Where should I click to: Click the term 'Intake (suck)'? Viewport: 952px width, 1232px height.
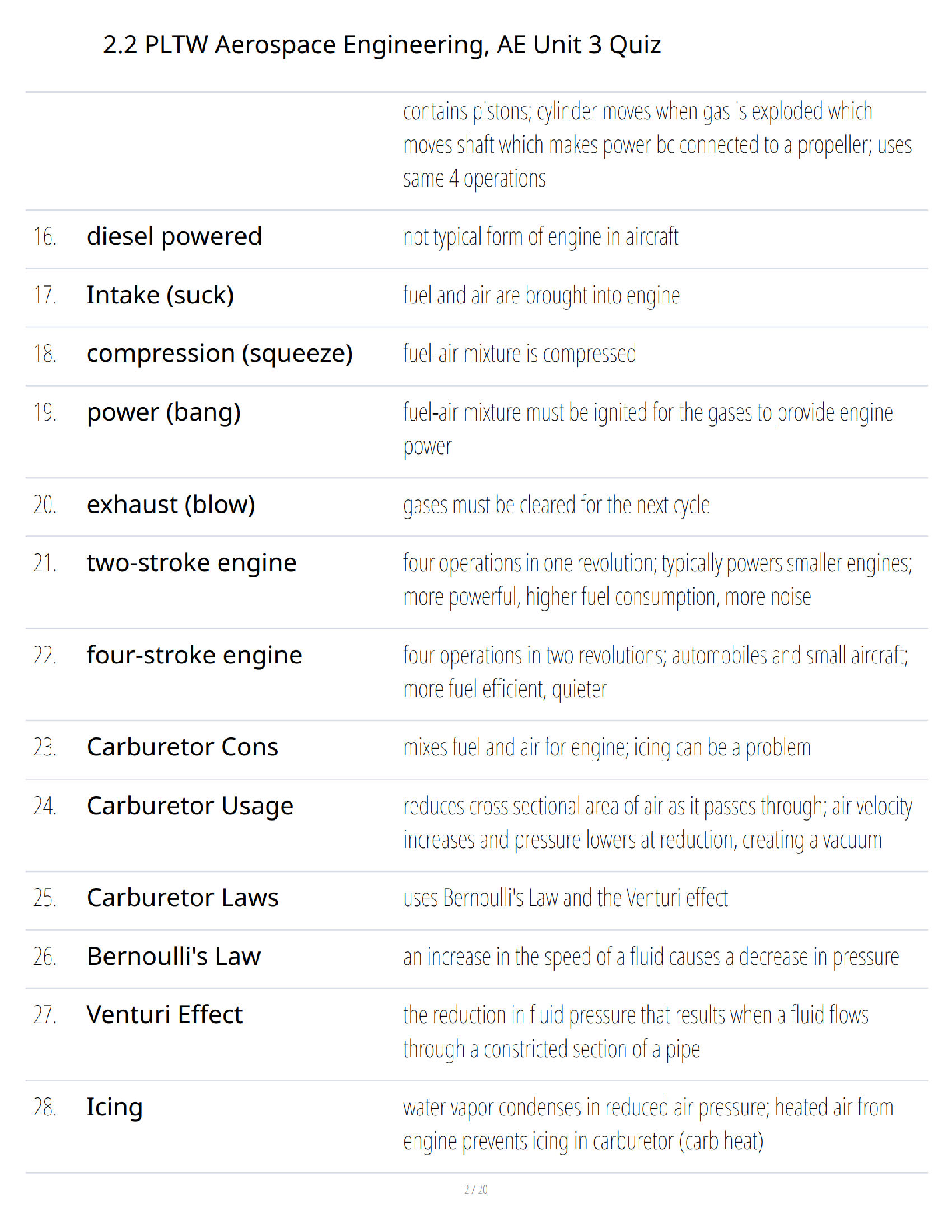coord(160,296)
